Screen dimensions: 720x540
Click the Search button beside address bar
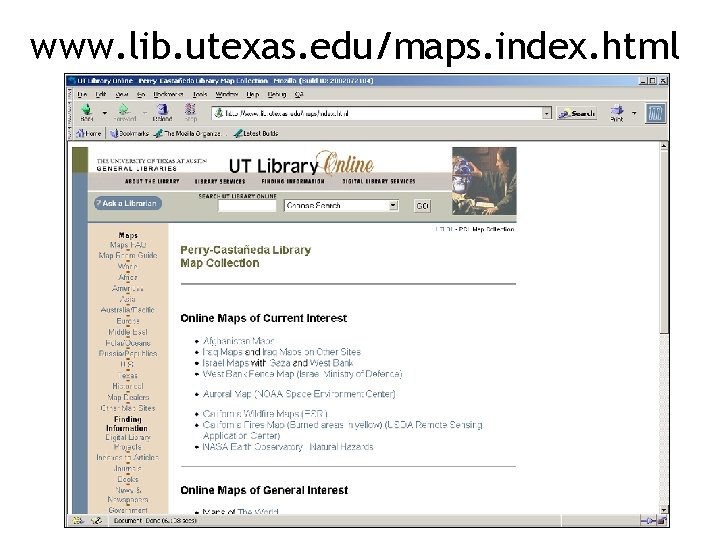click(x=577, y=113)
